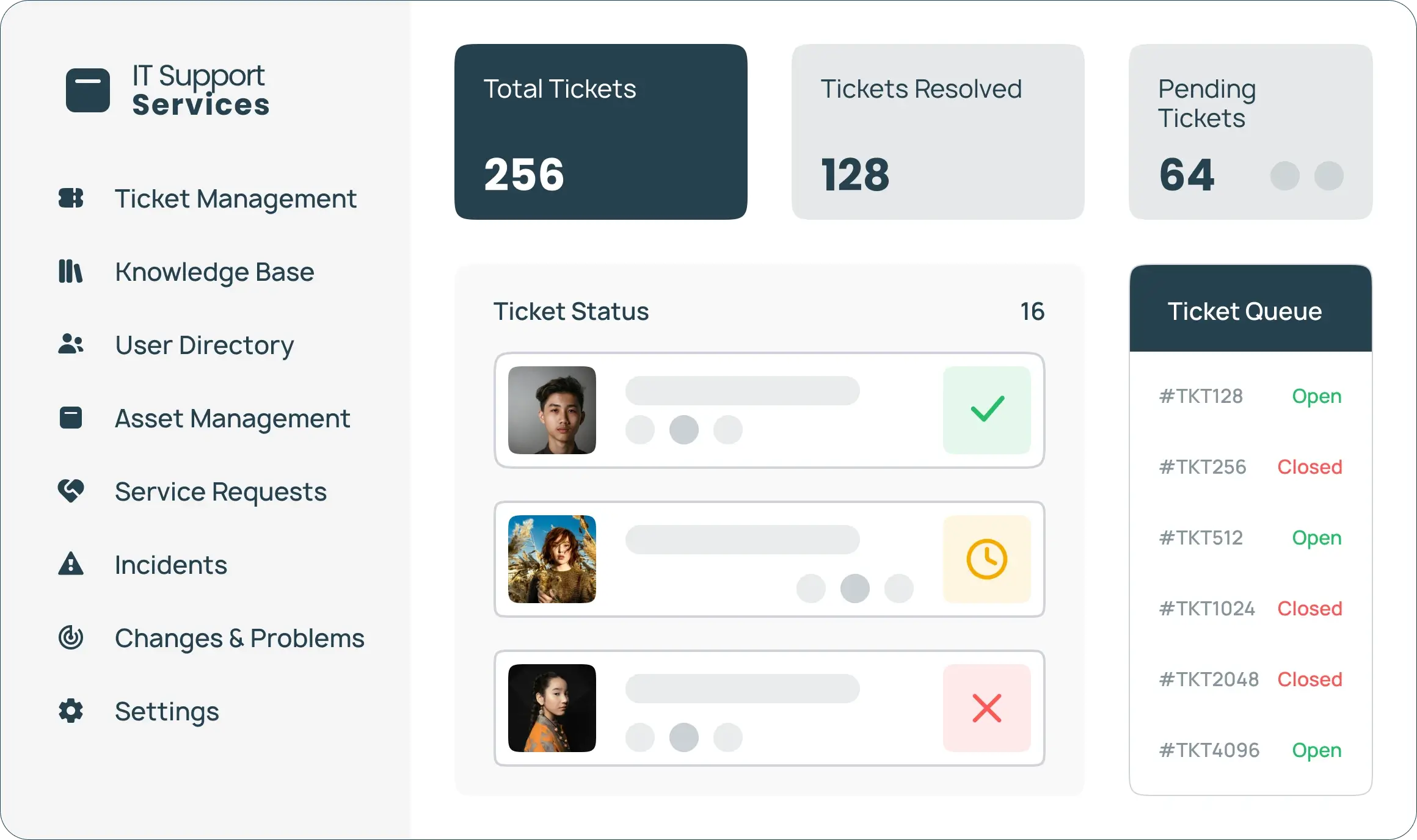The image size is (1417, 840).
Task: Open the Incidents menu item
Action: [x=171, y=565]
